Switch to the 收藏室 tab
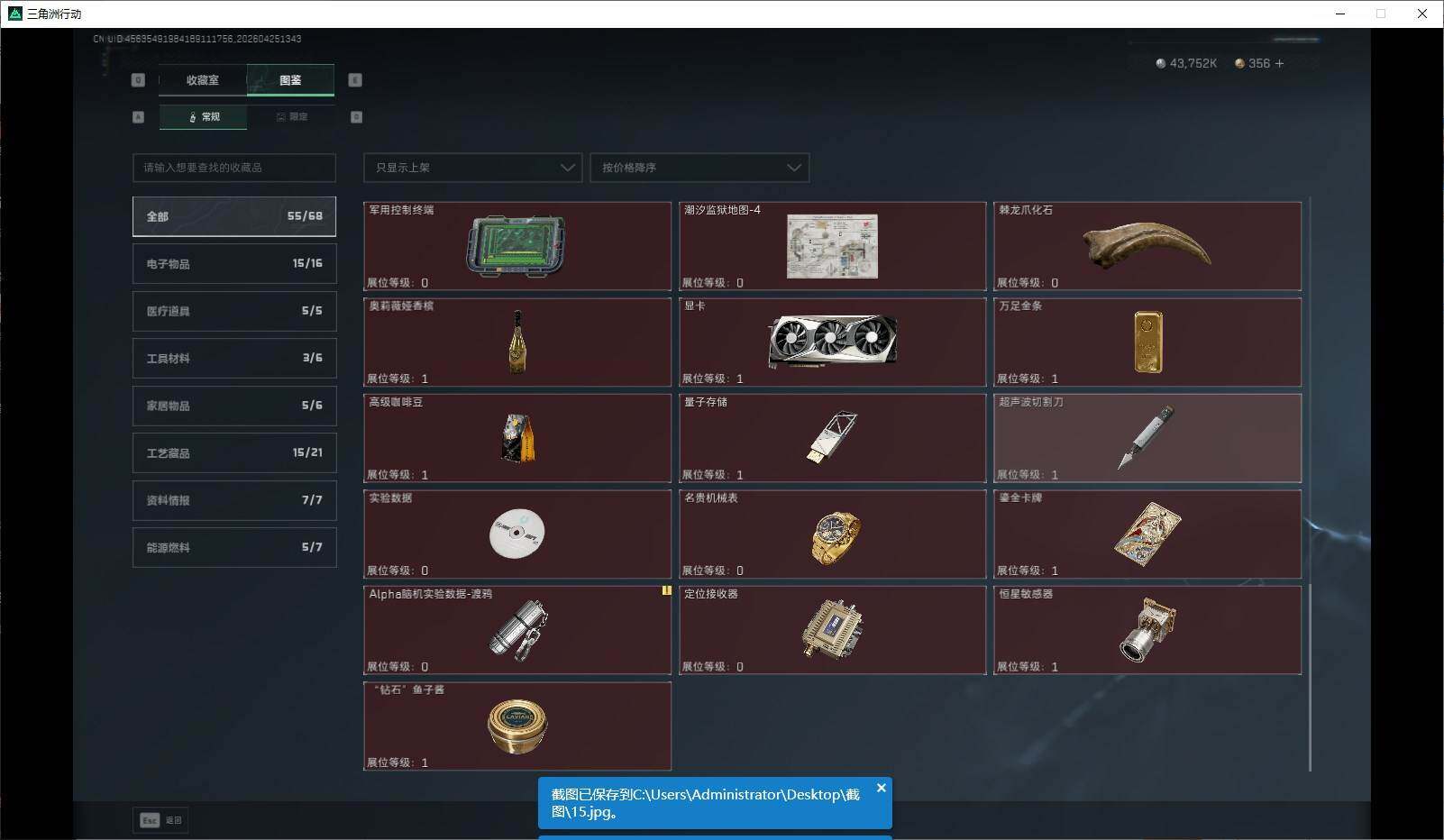The width and height of the screenshot is (1444, 840). point(203,80)
